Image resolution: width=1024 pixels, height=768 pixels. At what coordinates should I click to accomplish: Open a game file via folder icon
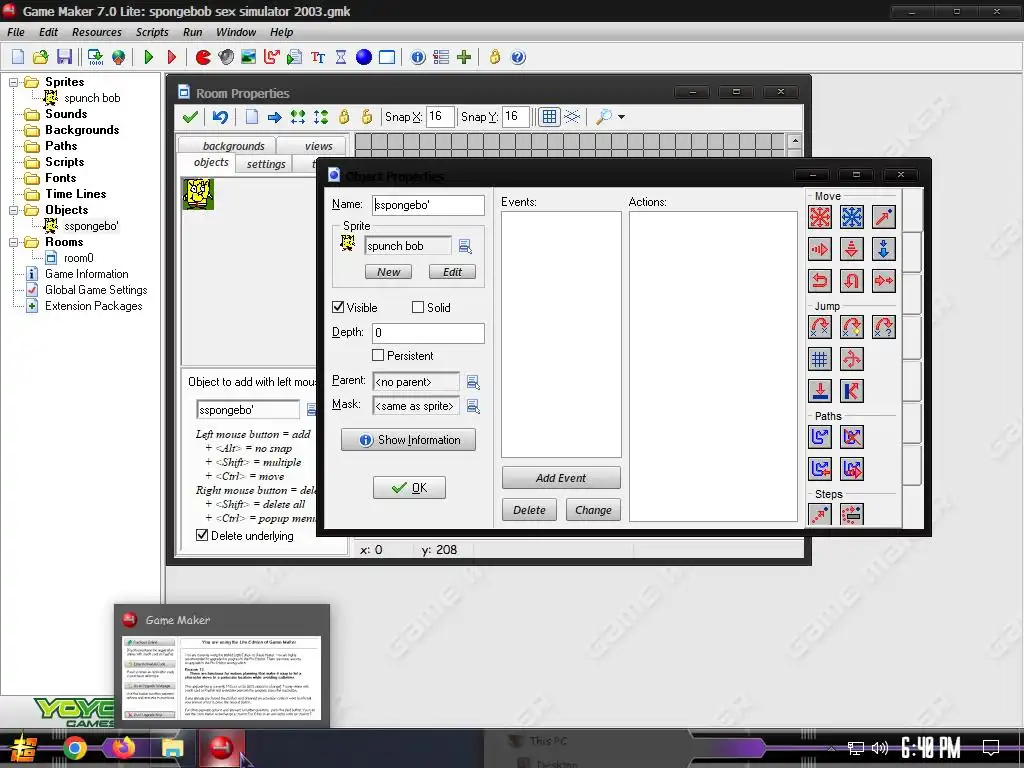(x=40, y=57)
